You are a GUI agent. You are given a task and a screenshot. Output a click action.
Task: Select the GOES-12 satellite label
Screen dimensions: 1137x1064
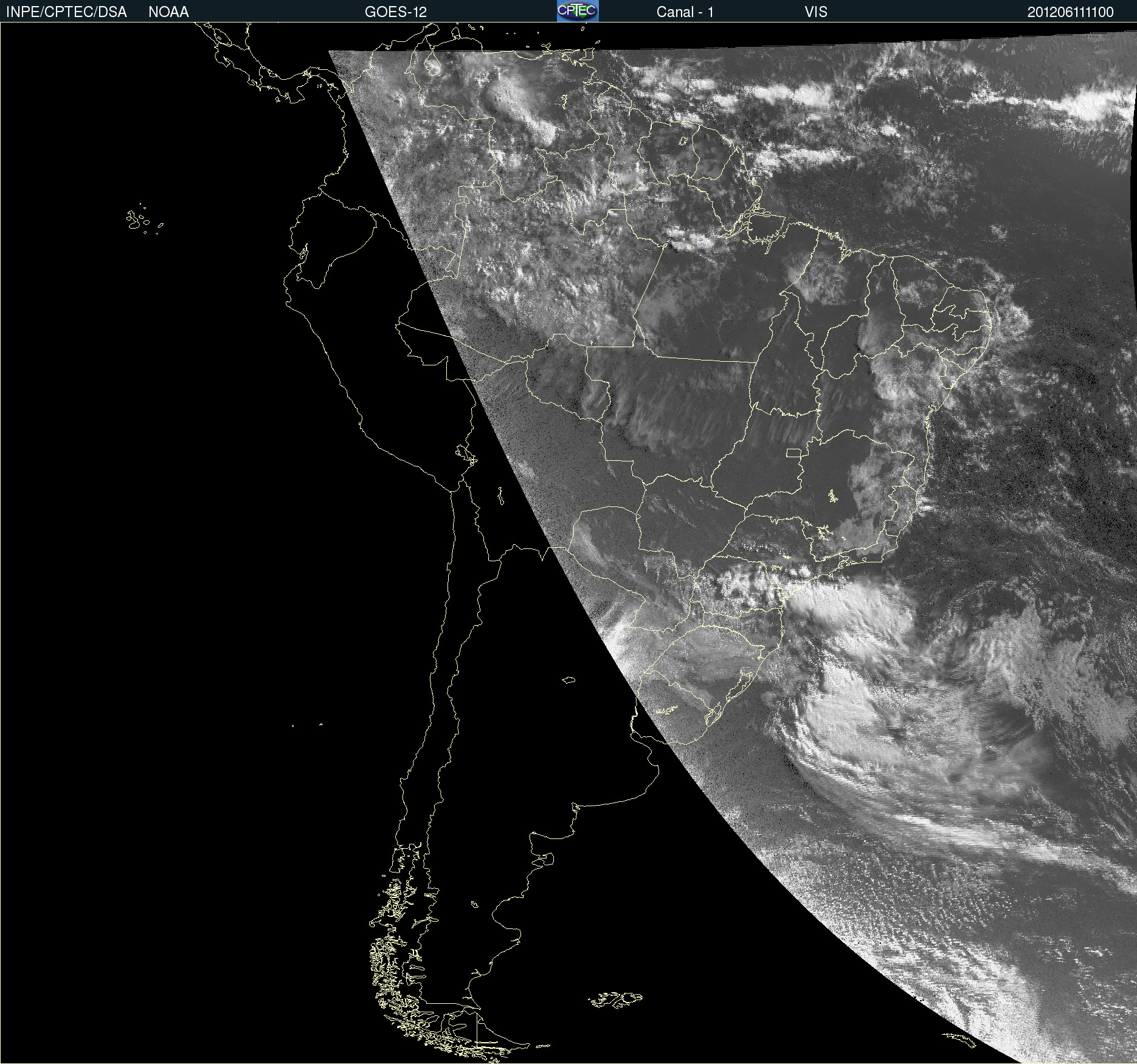tap(396, 12)
